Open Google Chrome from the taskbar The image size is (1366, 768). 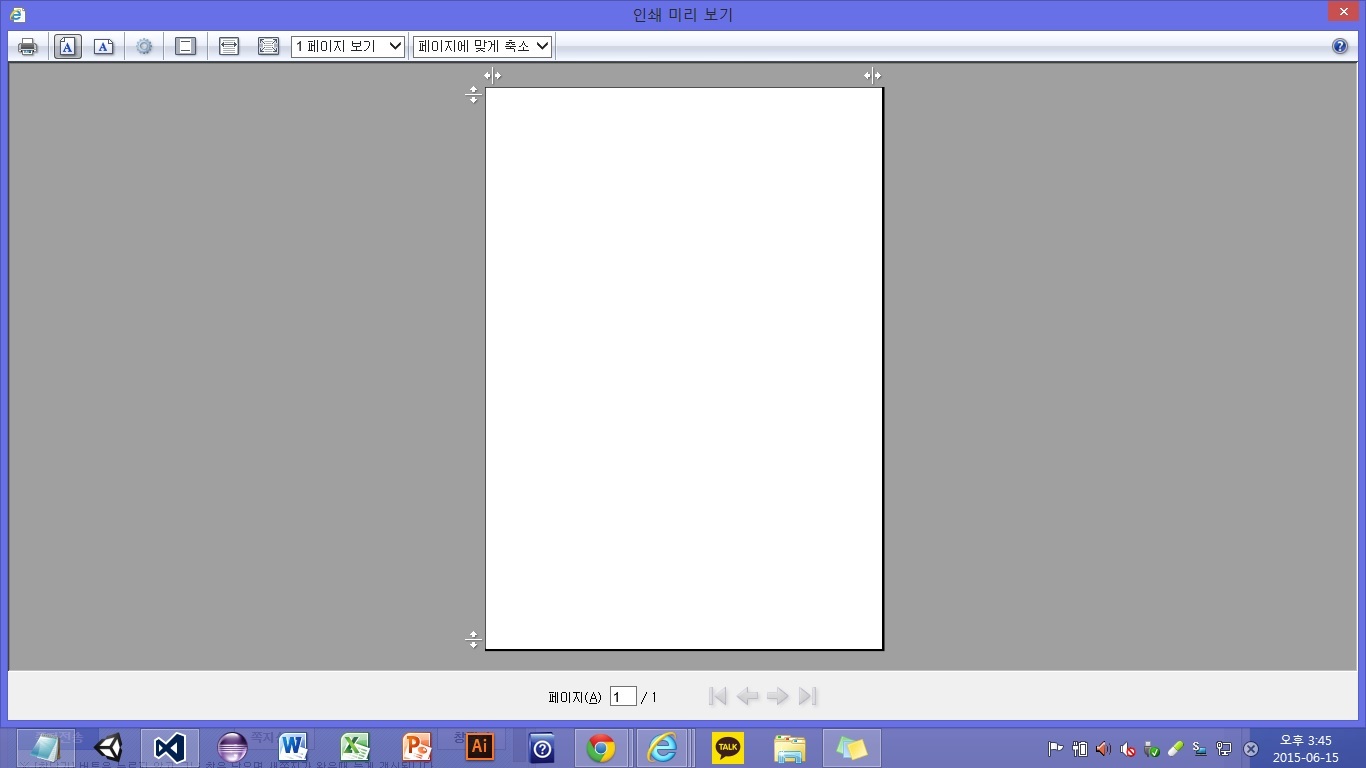pos(601,748)
